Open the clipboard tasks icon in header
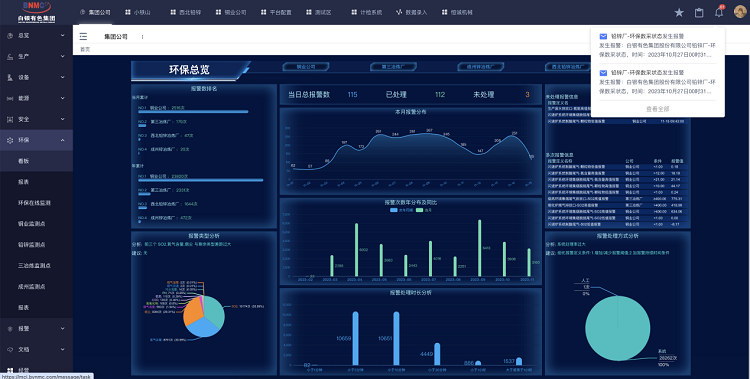 tap(699, 12)
